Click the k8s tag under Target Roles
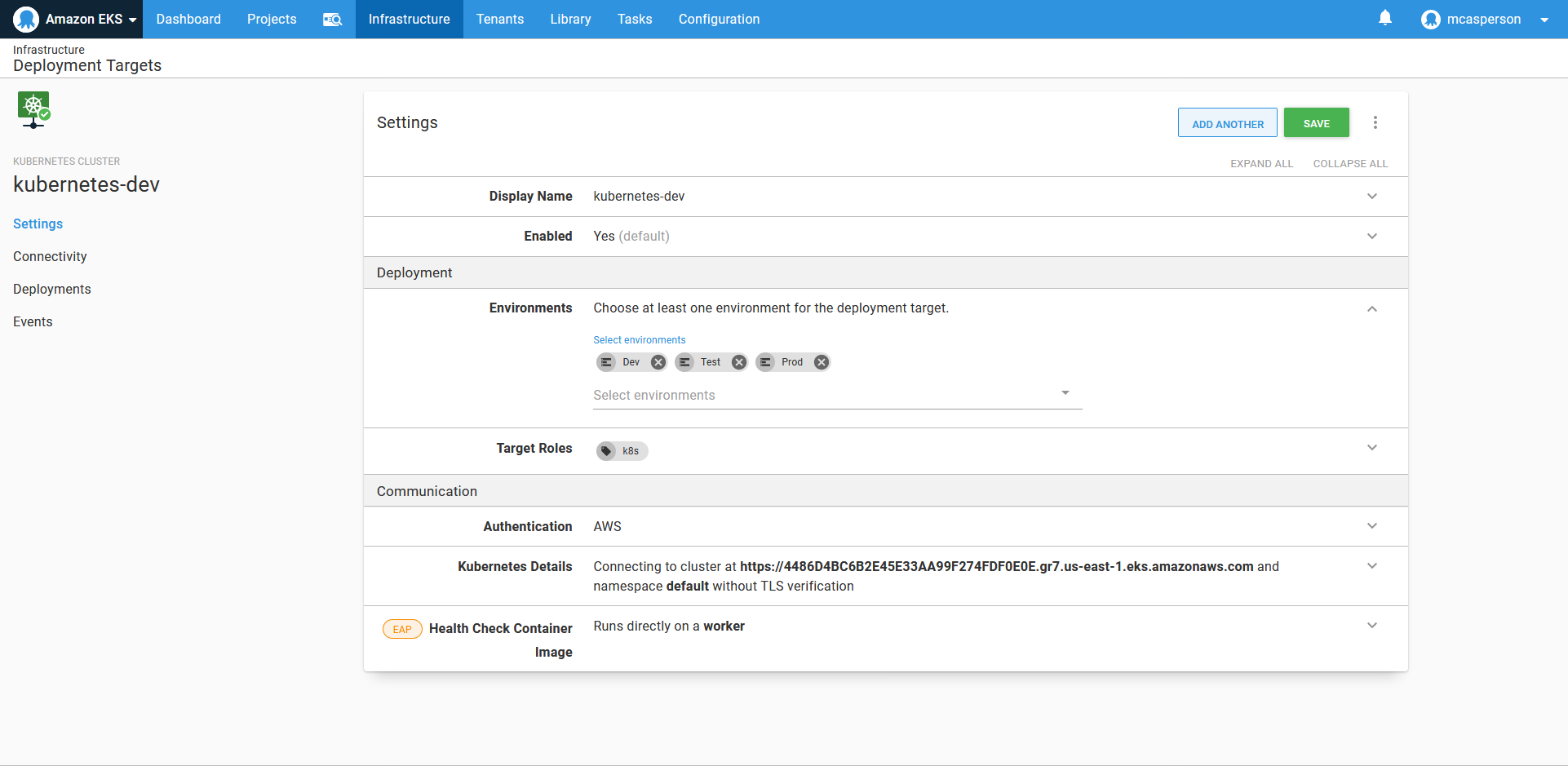This screenshot has width=1568, height=766. (x=621, y=450)
